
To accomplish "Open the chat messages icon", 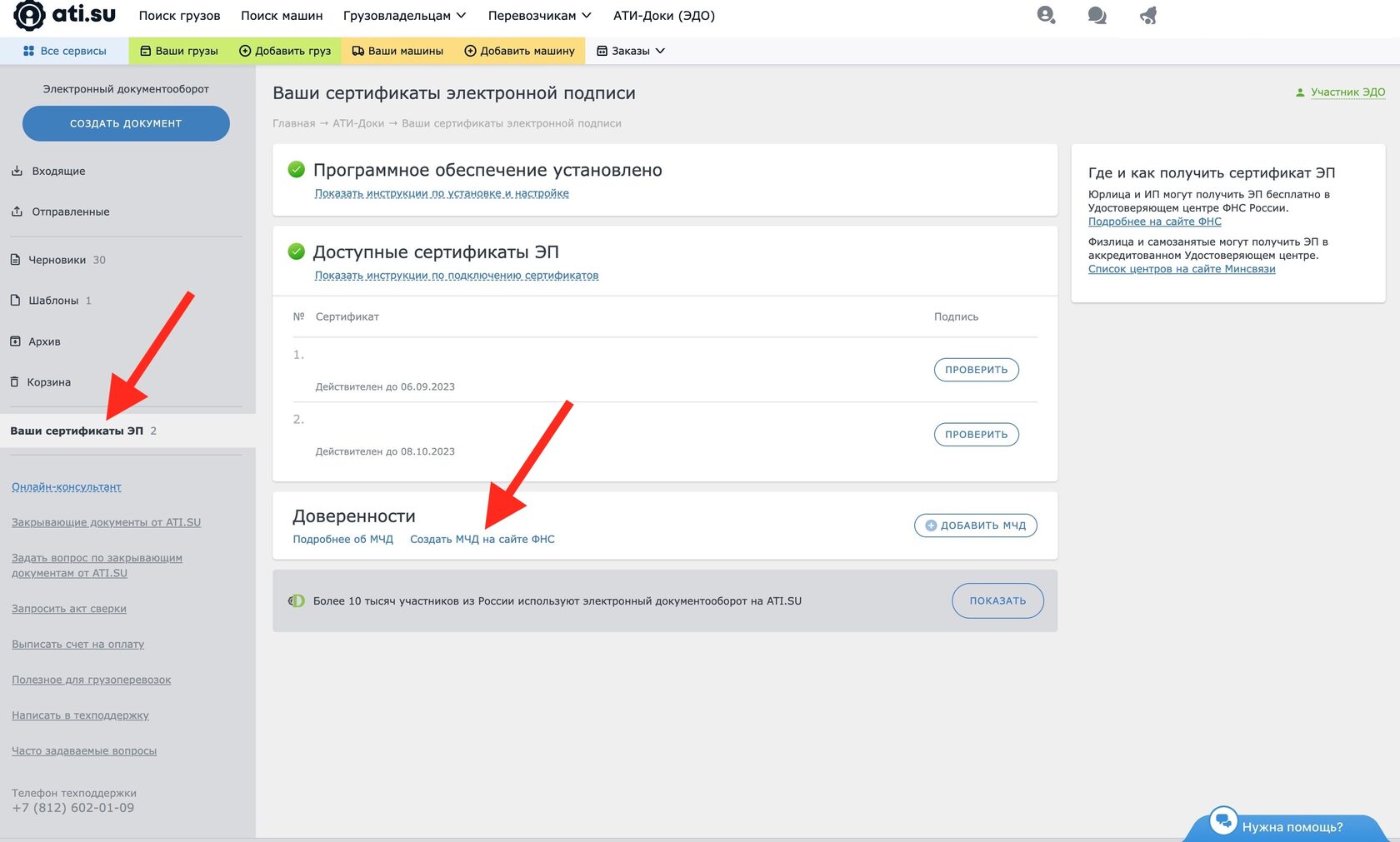I will [x=1097, y=15].
